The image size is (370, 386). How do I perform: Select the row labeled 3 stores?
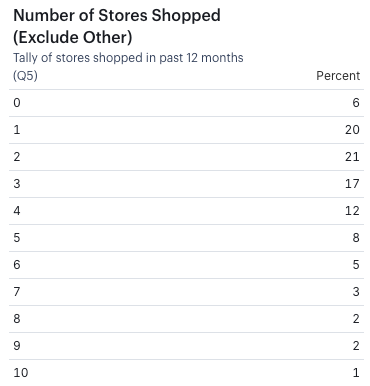(186, 184)
